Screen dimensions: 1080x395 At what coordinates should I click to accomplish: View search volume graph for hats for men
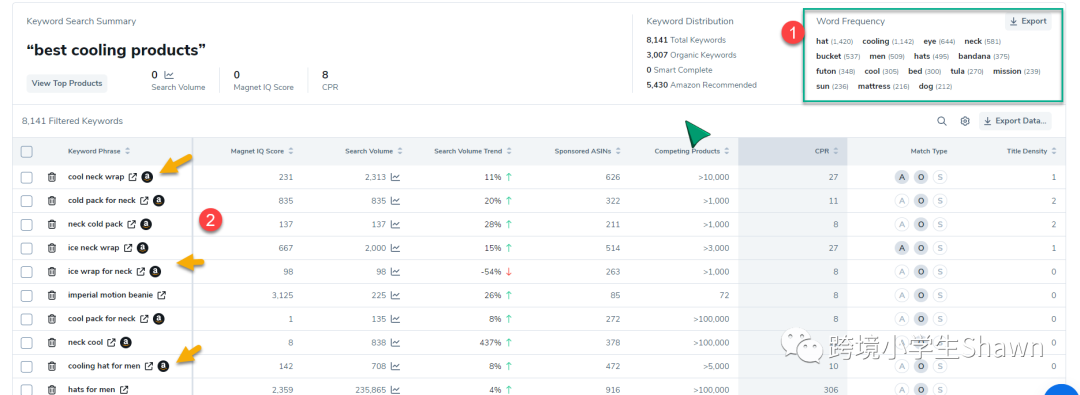click(395, 389)
